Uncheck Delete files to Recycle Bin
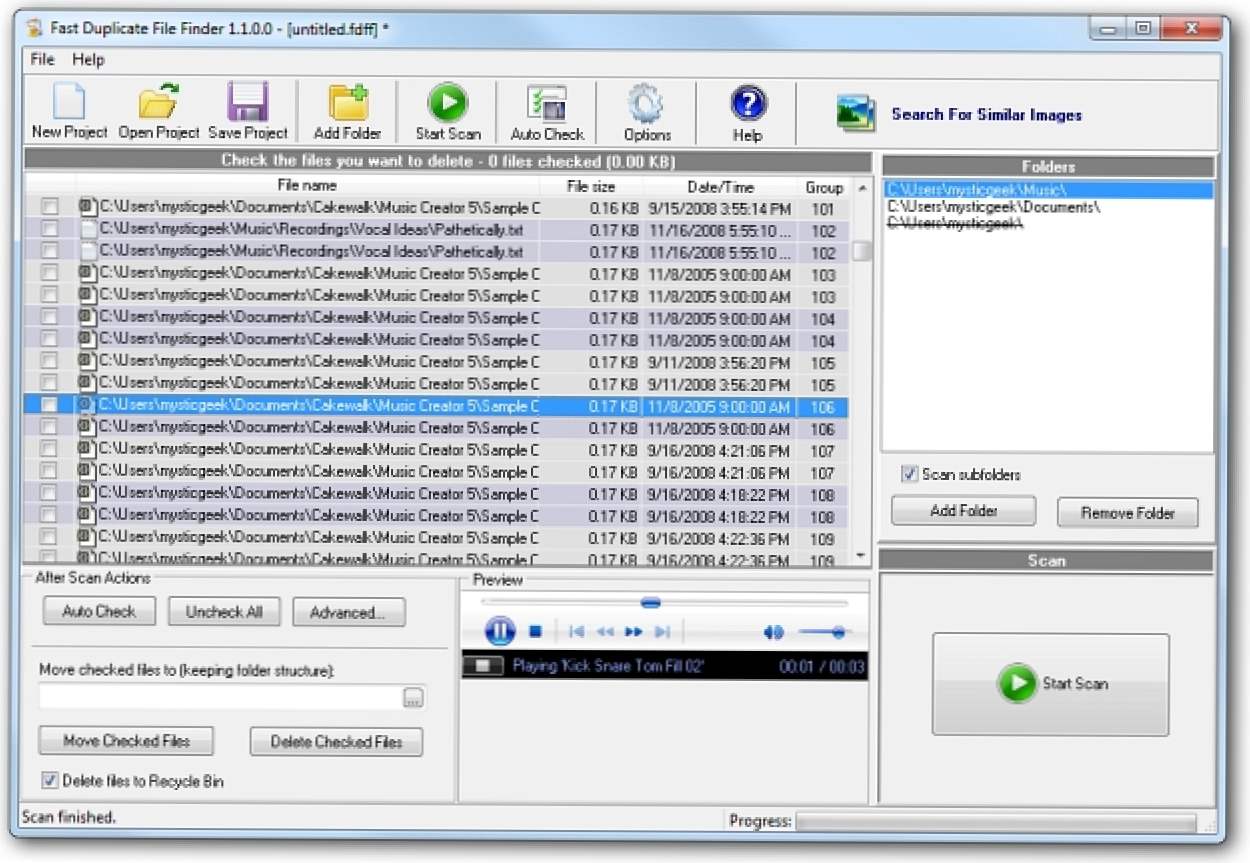 50,781
